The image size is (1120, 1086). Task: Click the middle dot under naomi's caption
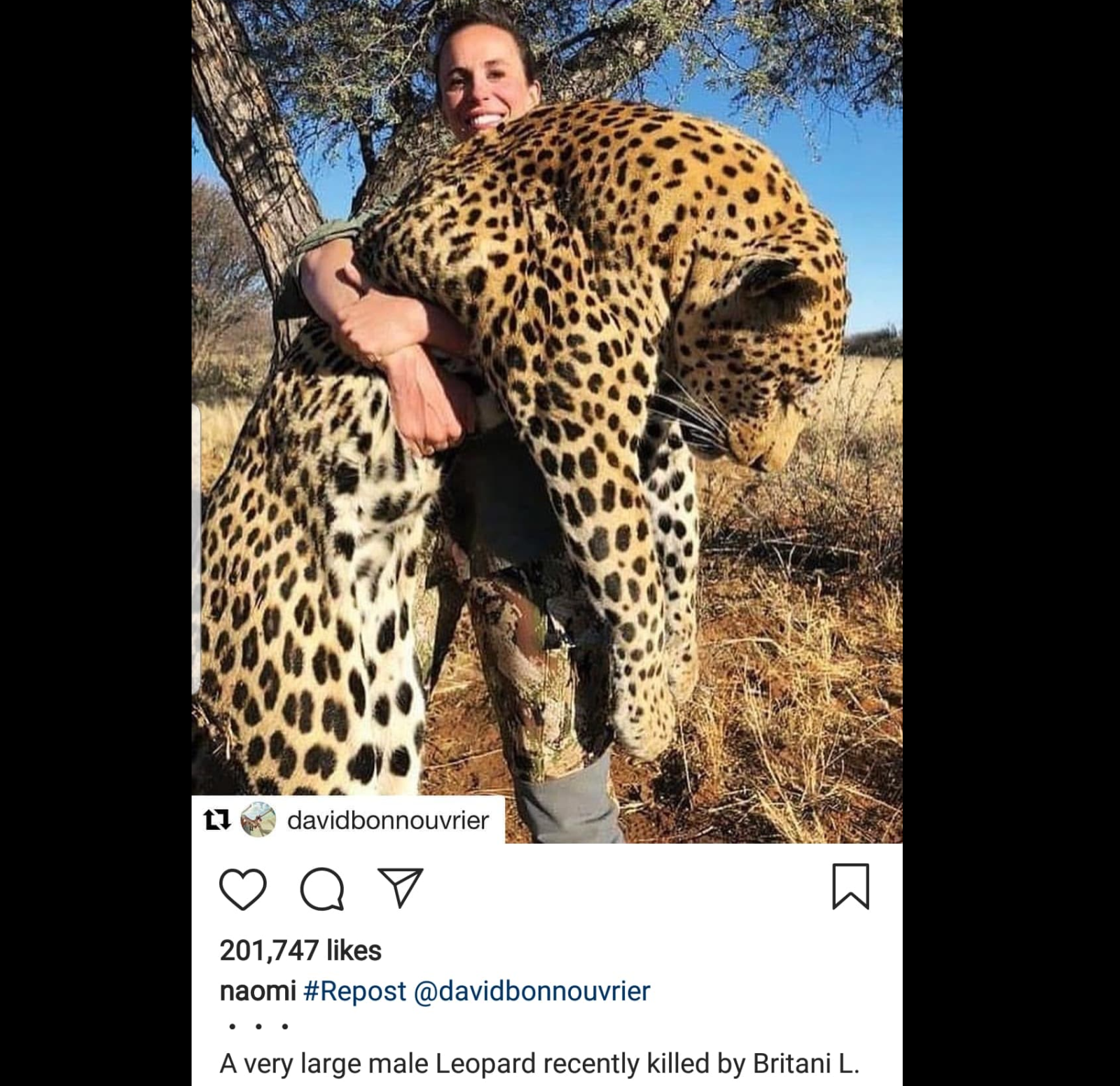click(258, 1026)
